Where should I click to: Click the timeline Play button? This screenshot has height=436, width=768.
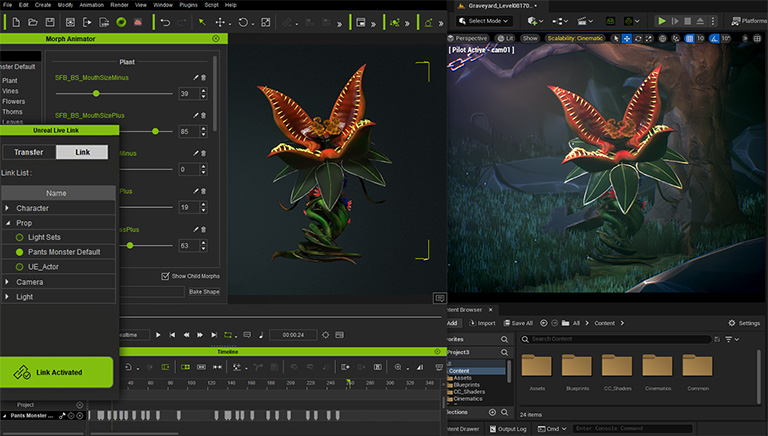pyautogui.click(x=158, y=334)
